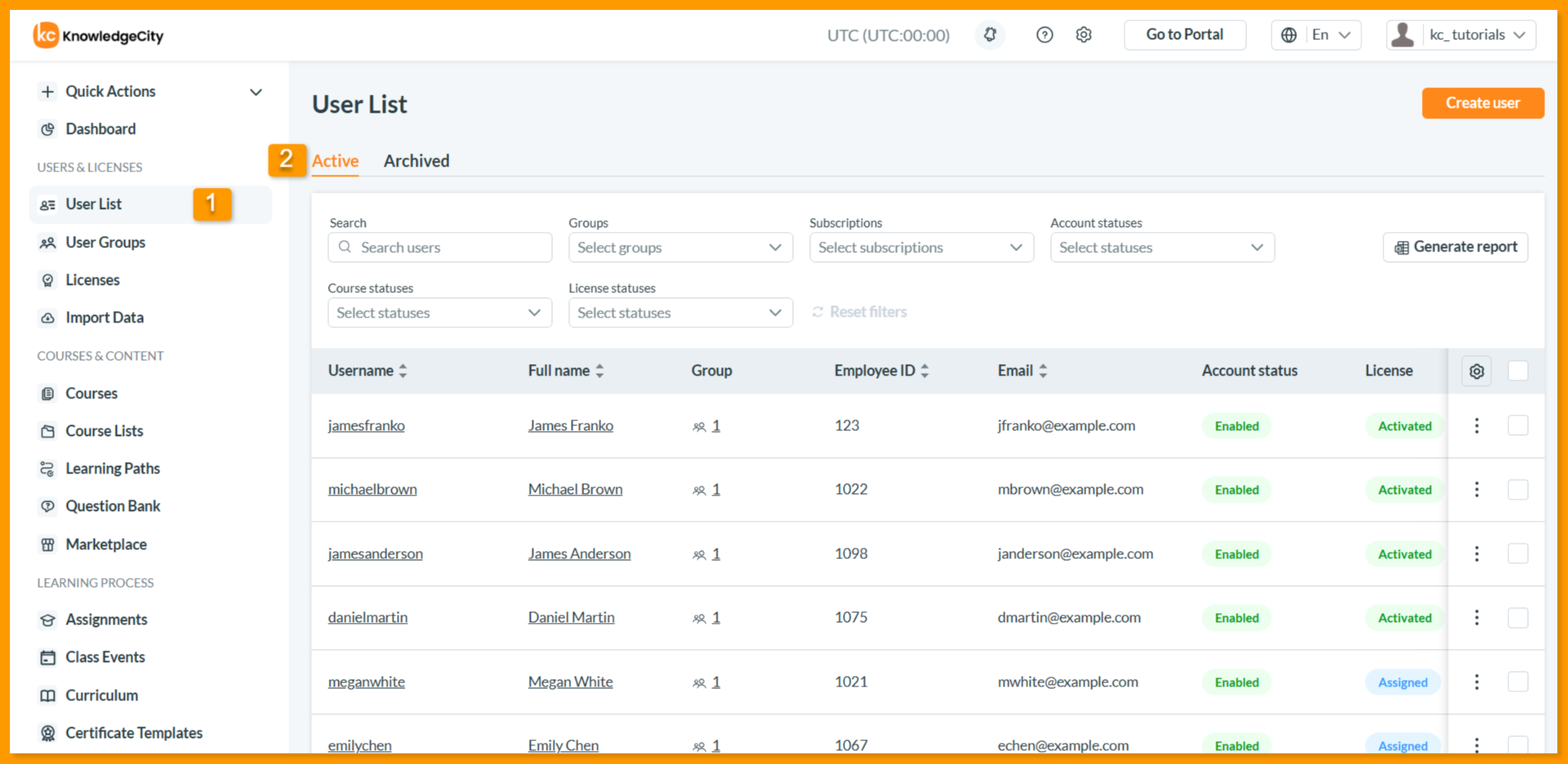
Task: Expand the Quick Actions menu
Action: [x=151, y=91]
